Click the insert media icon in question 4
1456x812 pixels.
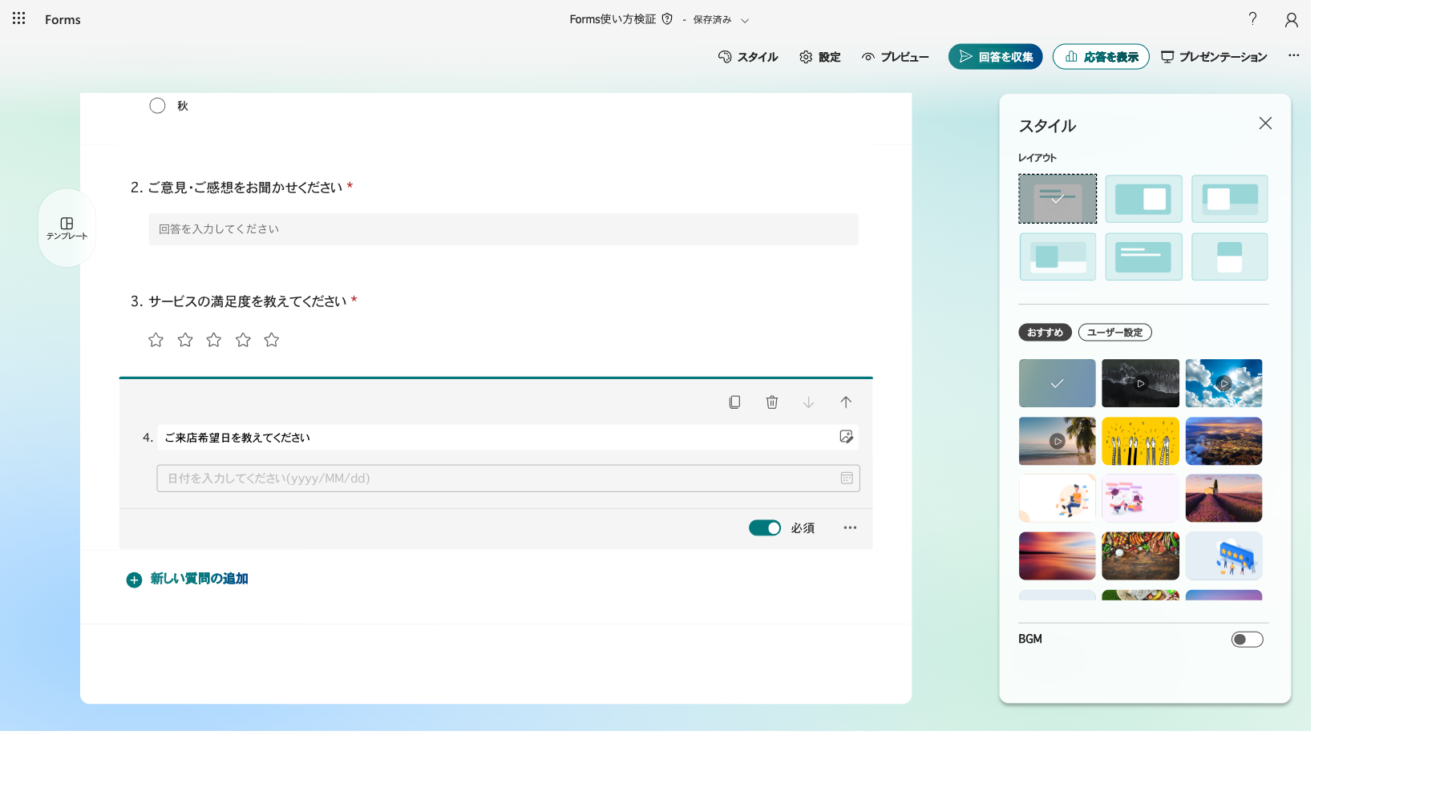tap(846, 437)
